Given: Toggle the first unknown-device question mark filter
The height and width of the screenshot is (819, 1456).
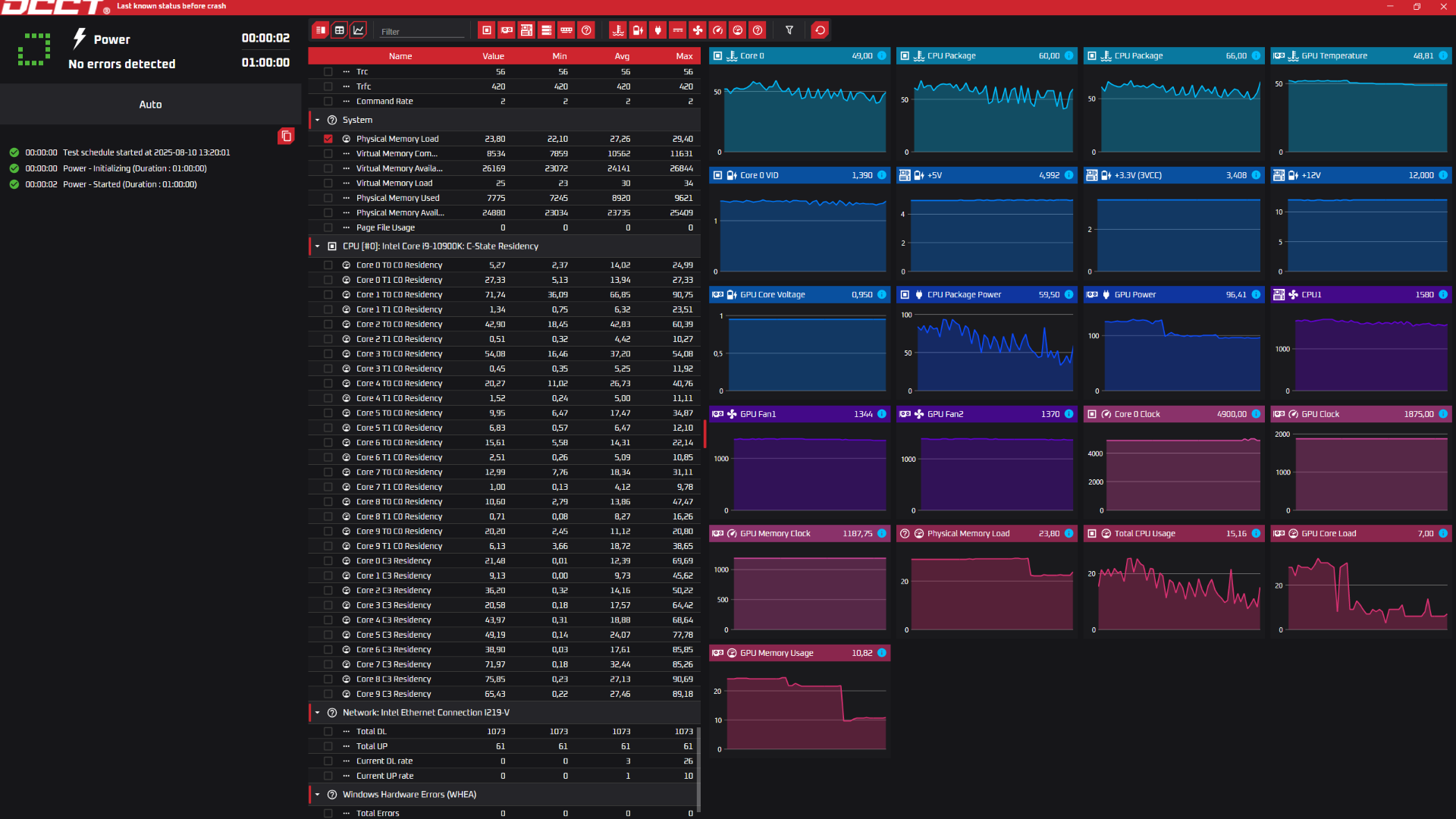Looking at the screenshot, I should coord(586,30).
